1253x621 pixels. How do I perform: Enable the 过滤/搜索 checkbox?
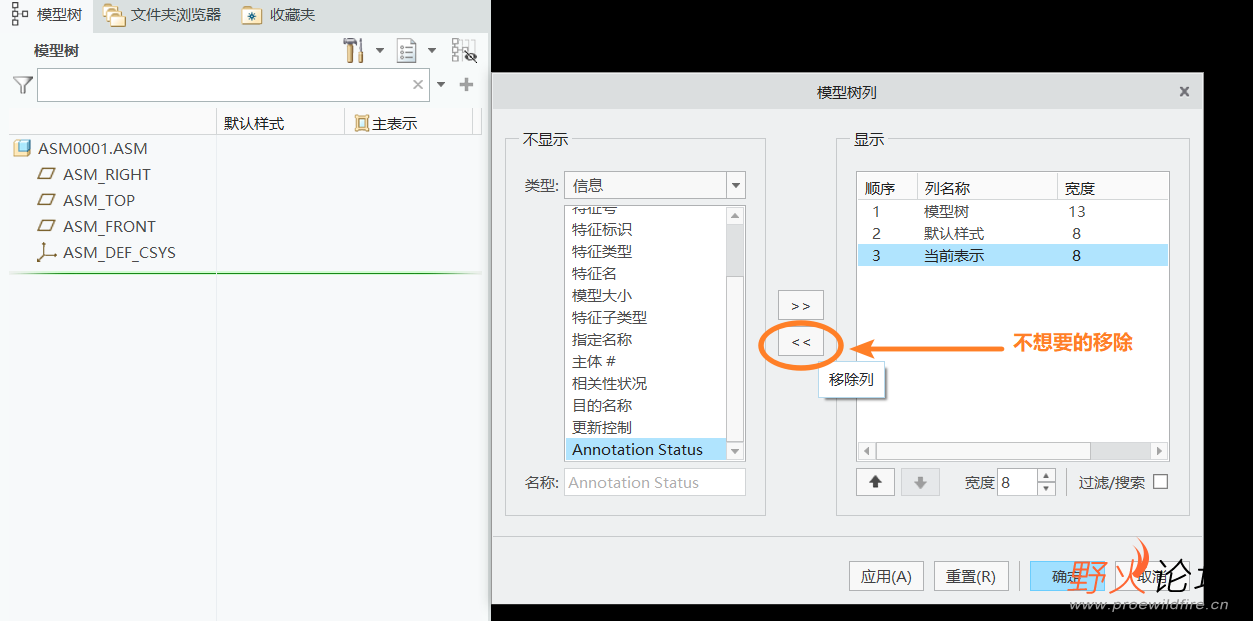(1160, 482)
